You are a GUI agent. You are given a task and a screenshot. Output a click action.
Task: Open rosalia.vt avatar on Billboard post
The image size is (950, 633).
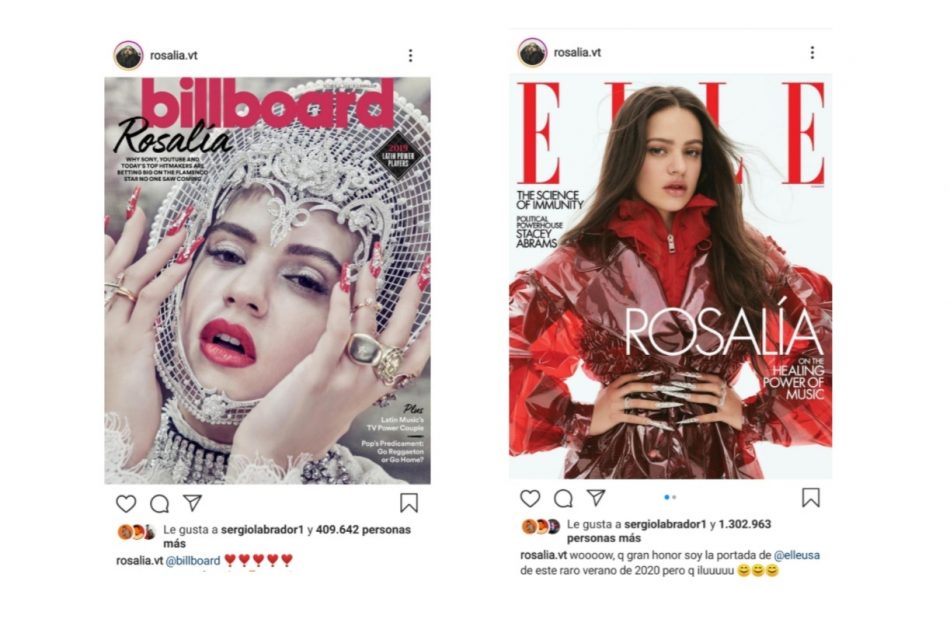coord(128,56)
